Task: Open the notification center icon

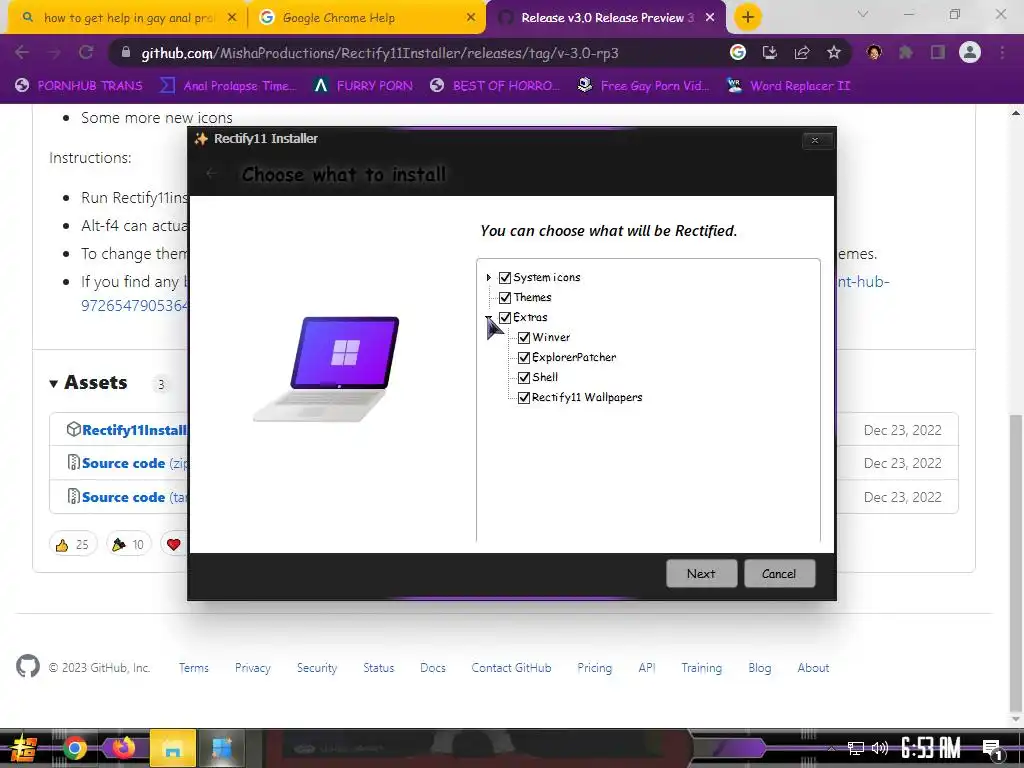Action: [x=993, y=750]
